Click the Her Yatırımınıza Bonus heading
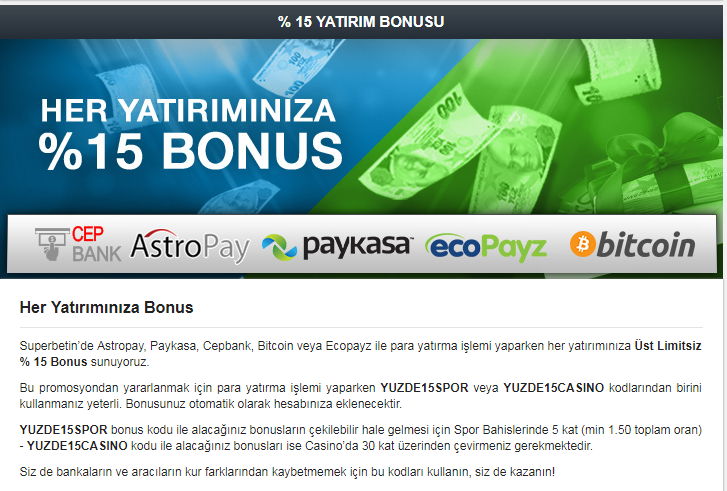The width and height of the screenshot is (727, 491). coord(107,307)
